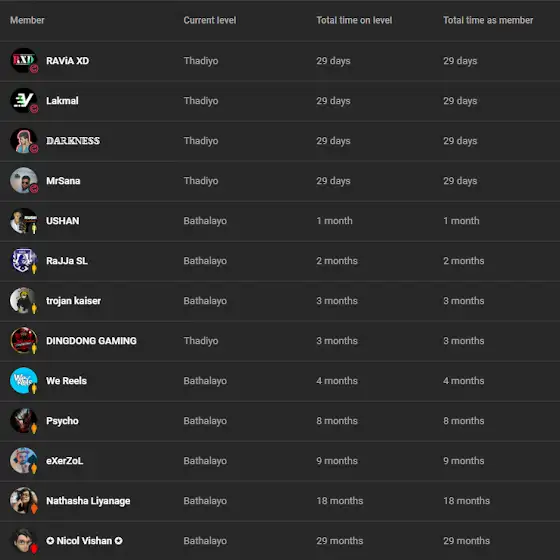The image size is (560, 560).
Task: Select the Nicol Vishan member name
Action: [x=84, y=541]
